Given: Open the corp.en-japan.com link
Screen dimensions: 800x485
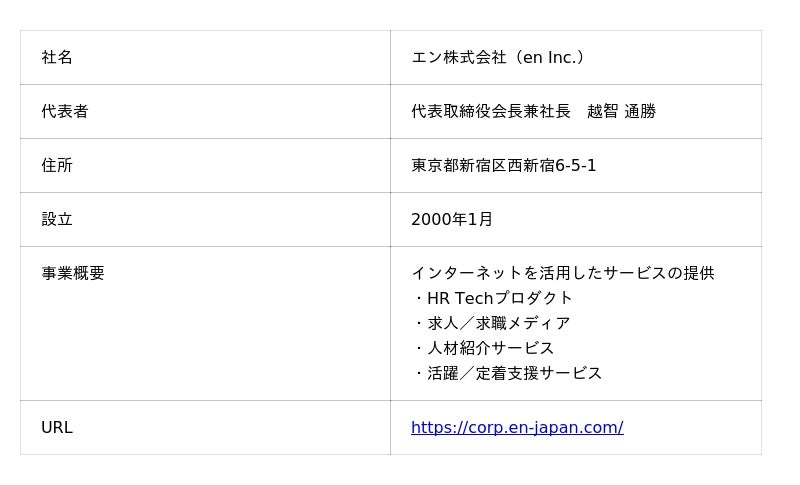Looking at the screenshot, I should 517,428.
